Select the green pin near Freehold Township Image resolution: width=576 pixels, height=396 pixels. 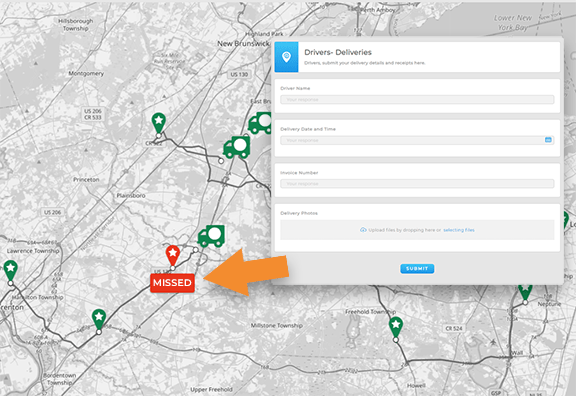[396, 327]
